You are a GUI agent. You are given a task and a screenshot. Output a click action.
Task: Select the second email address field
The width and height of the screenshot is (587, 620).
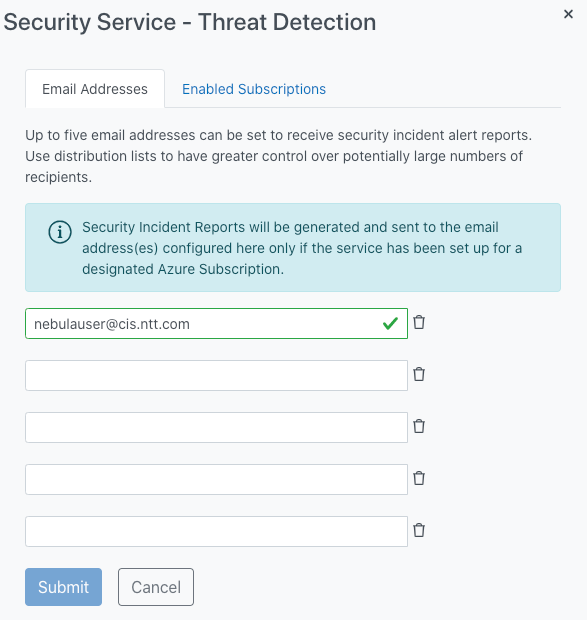pyautogui.click(x=216, y=375)
